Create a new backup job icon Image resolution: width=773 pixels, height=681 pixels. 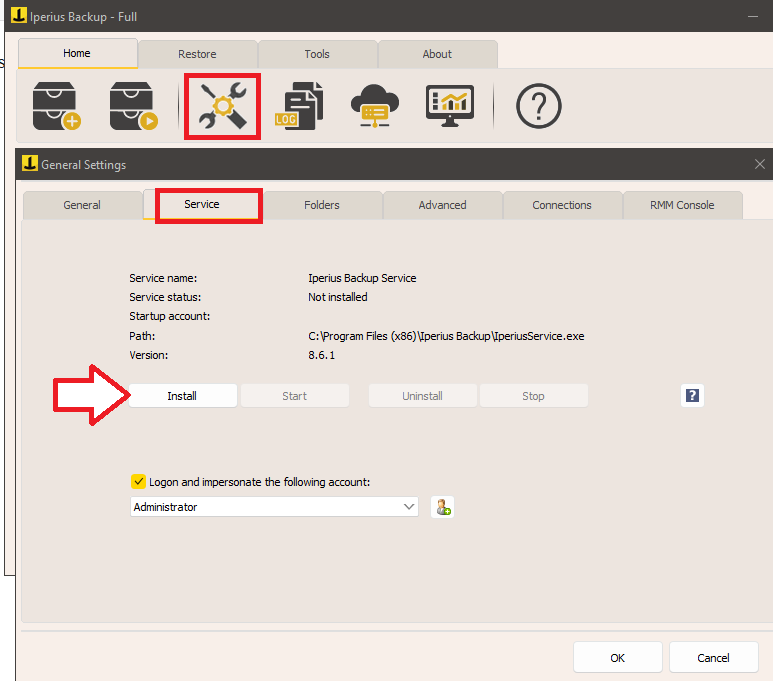[56, 106]
